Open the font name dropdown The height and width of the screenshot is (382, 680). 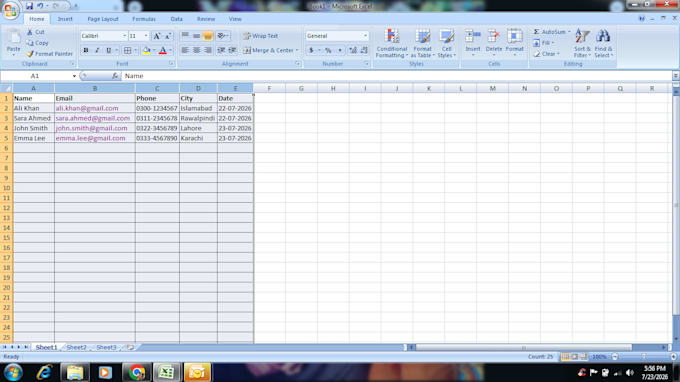click(124, 36)
